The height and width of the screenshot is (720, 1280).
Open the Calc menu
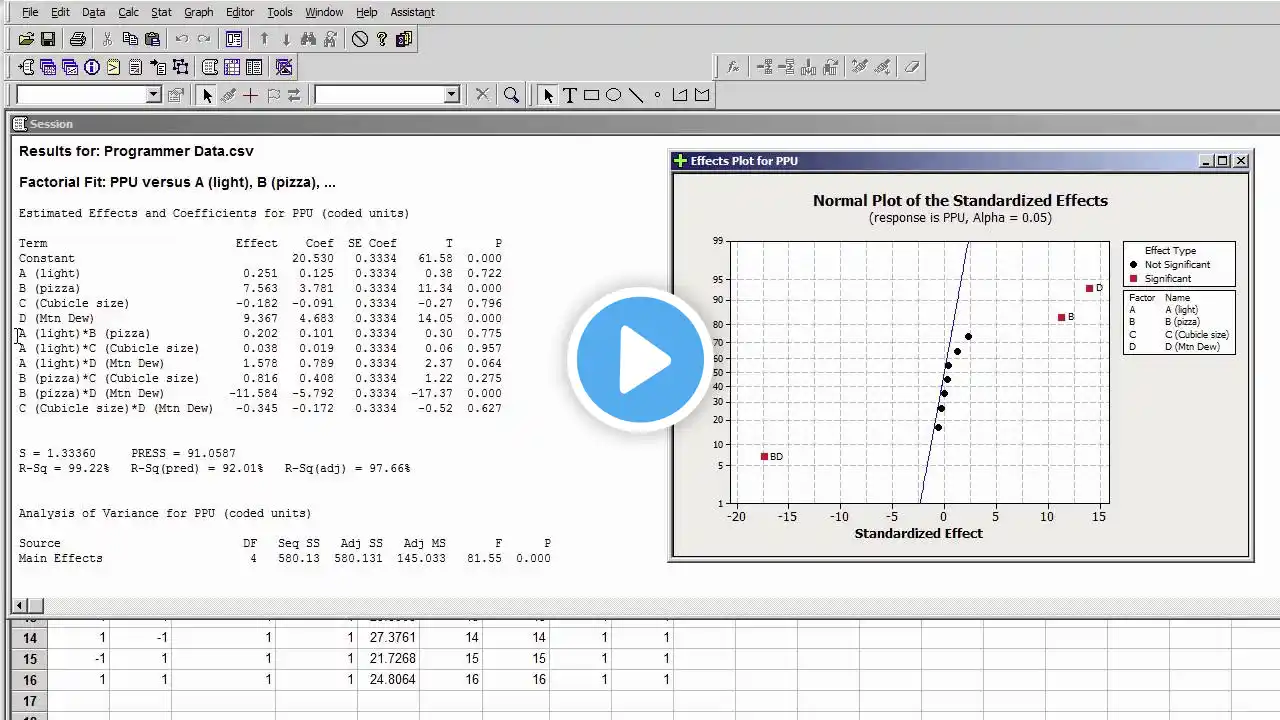pos(128,12)
